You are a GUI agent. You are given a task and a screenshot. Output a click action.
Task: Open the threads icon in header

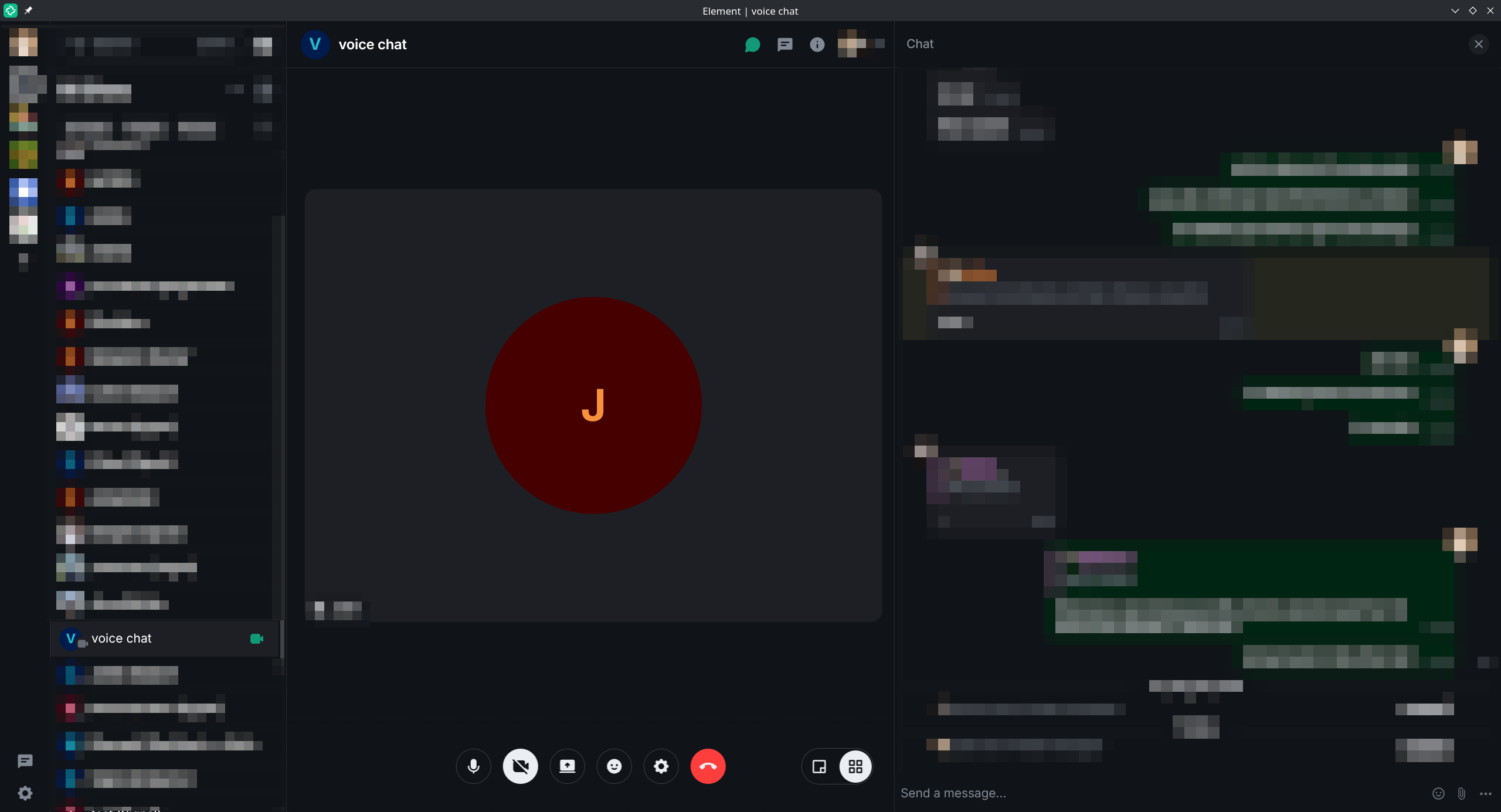[785, 45]
